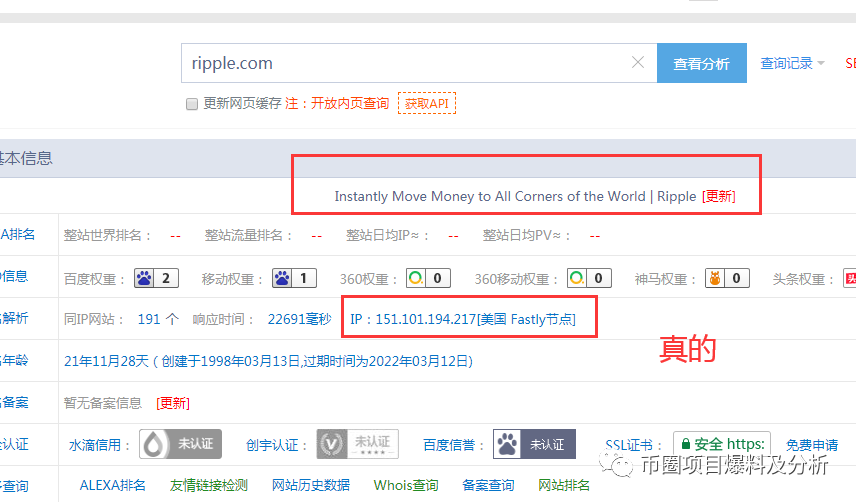Click the Baidu paw icon for 百度权重
Screen dimensions: 856x502
point(144,278)
